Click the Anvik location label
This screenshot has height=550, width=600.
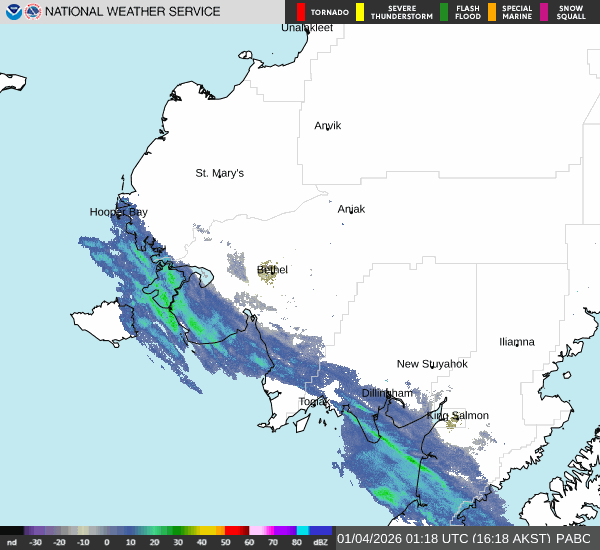point(327,125)
